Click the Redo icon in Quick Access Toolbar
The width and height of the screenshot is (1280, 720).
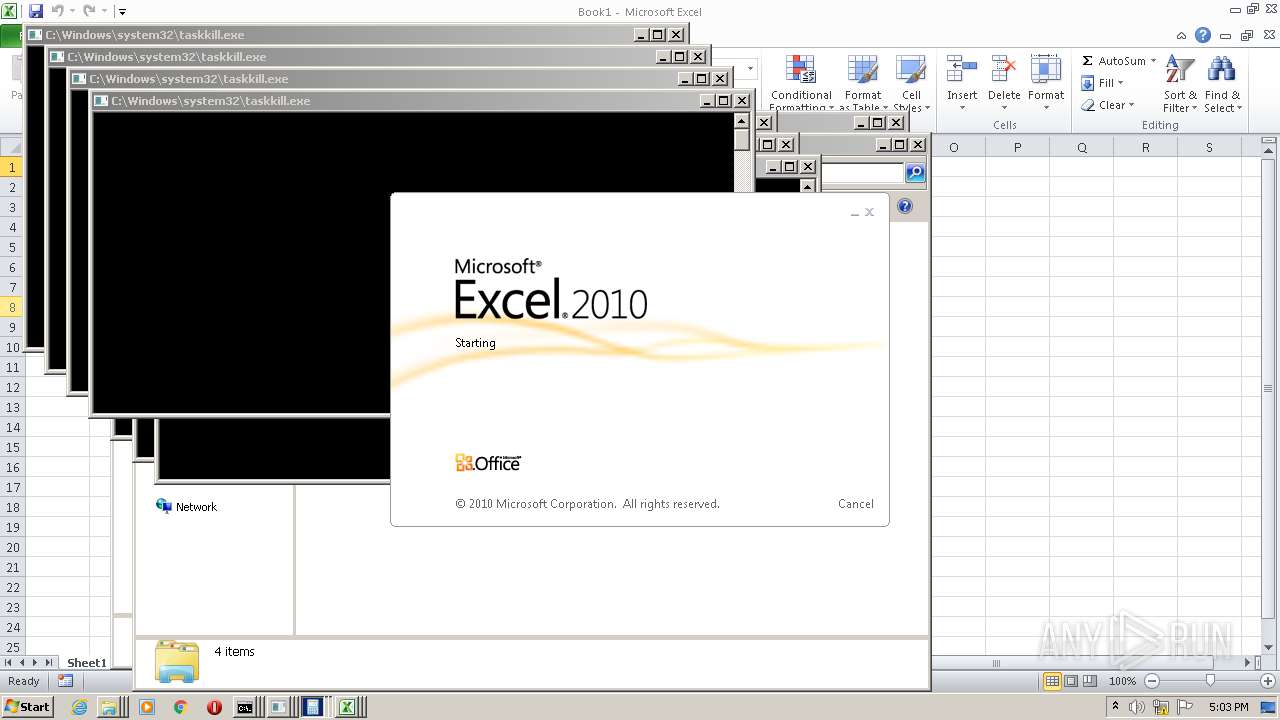point(89,11)
